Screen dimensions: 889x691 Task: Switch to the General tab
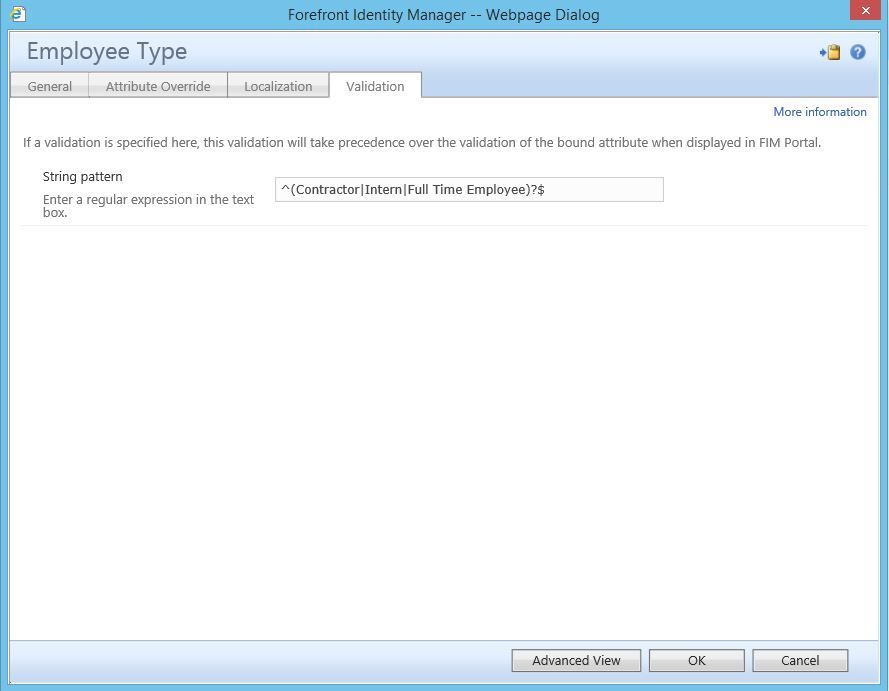pyautogui.click(x=49, y=86)
